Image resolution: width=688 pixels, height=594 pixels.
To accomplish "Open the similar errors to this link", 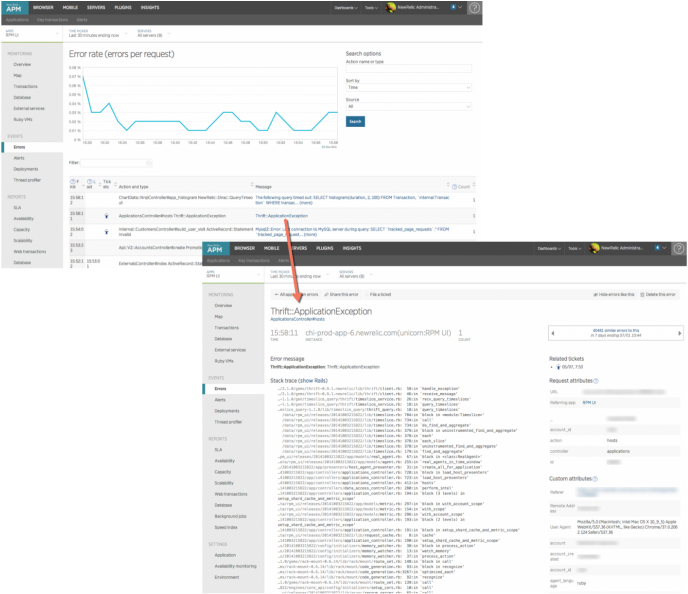I will (x=616, y=330).
